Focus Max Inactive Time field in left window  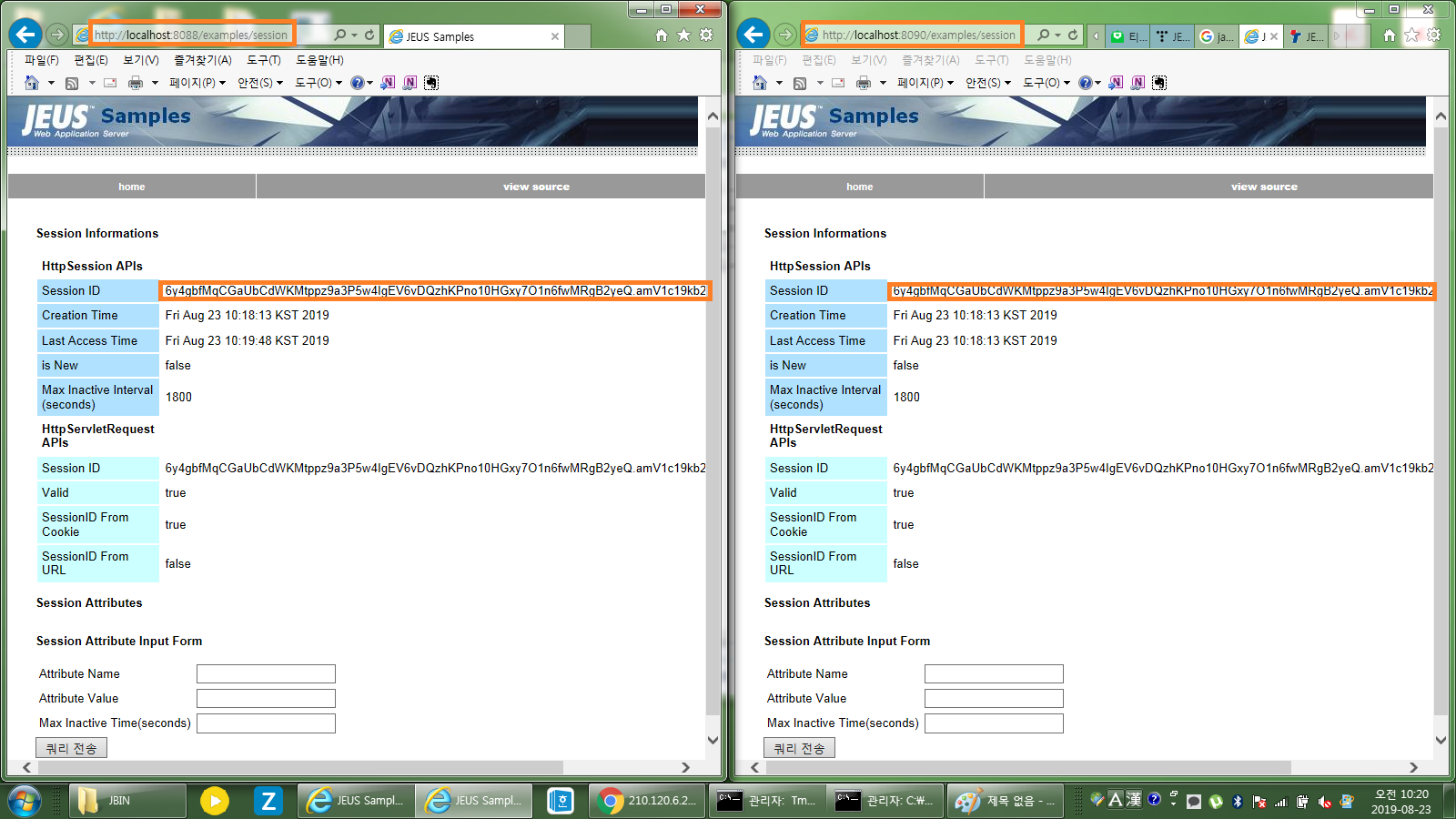266,723
